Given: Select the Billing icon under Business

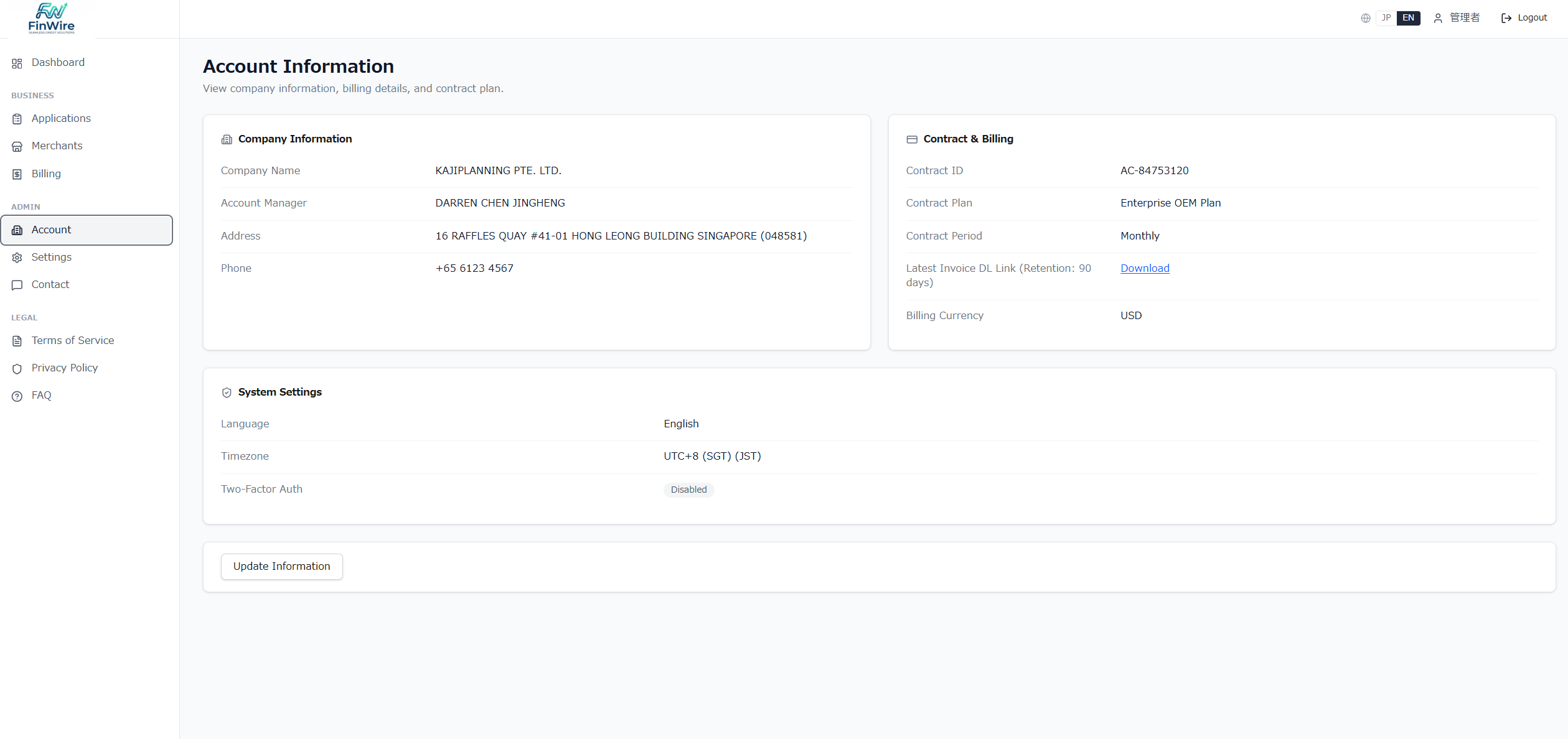Looking at the screenshot, I should (x=17, y=174).
